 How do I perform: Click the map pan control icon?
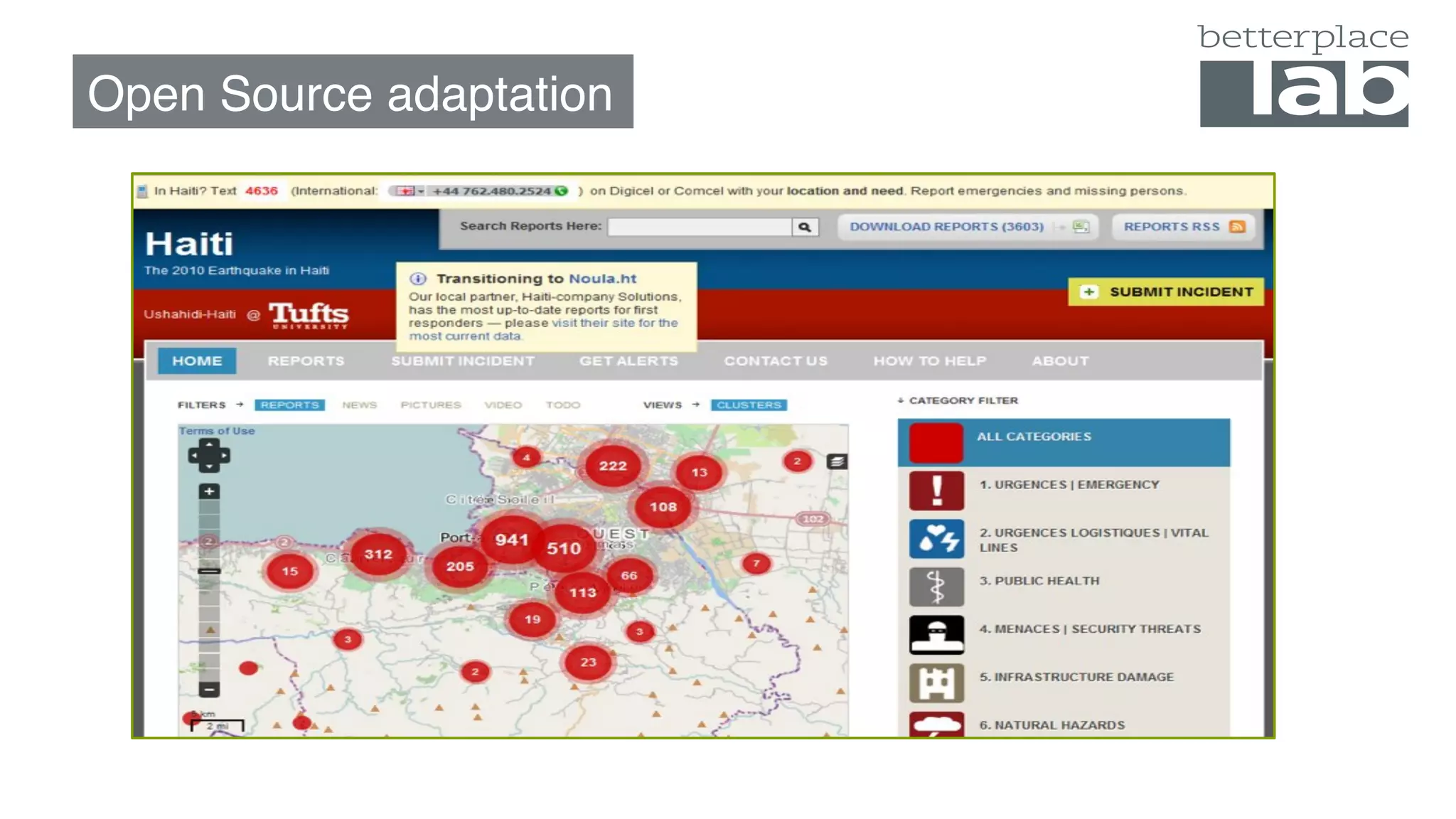(209, 456)
